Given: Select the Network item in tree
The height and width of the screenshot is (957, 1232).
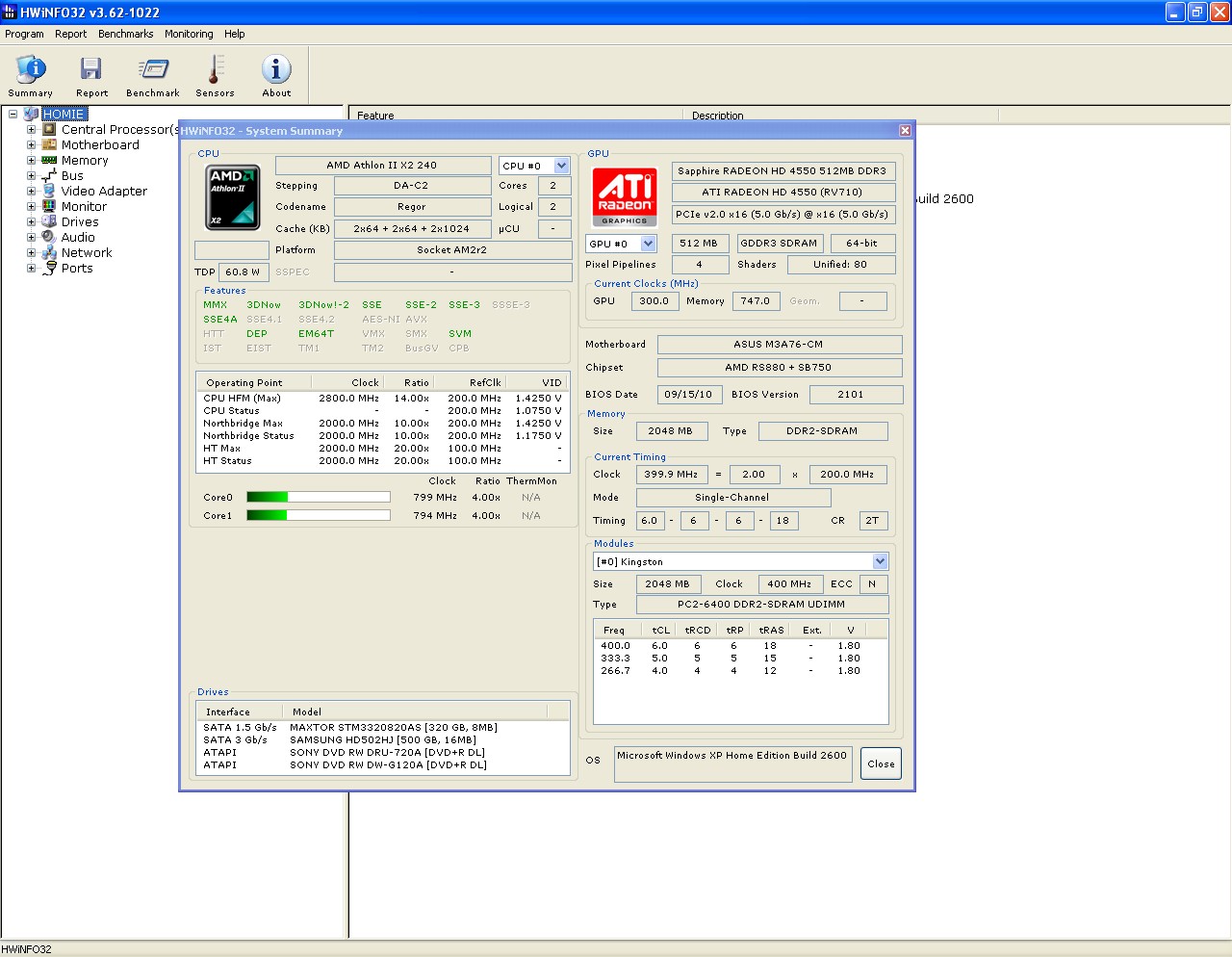Looking at the screenshot, I should coord(87,253).
